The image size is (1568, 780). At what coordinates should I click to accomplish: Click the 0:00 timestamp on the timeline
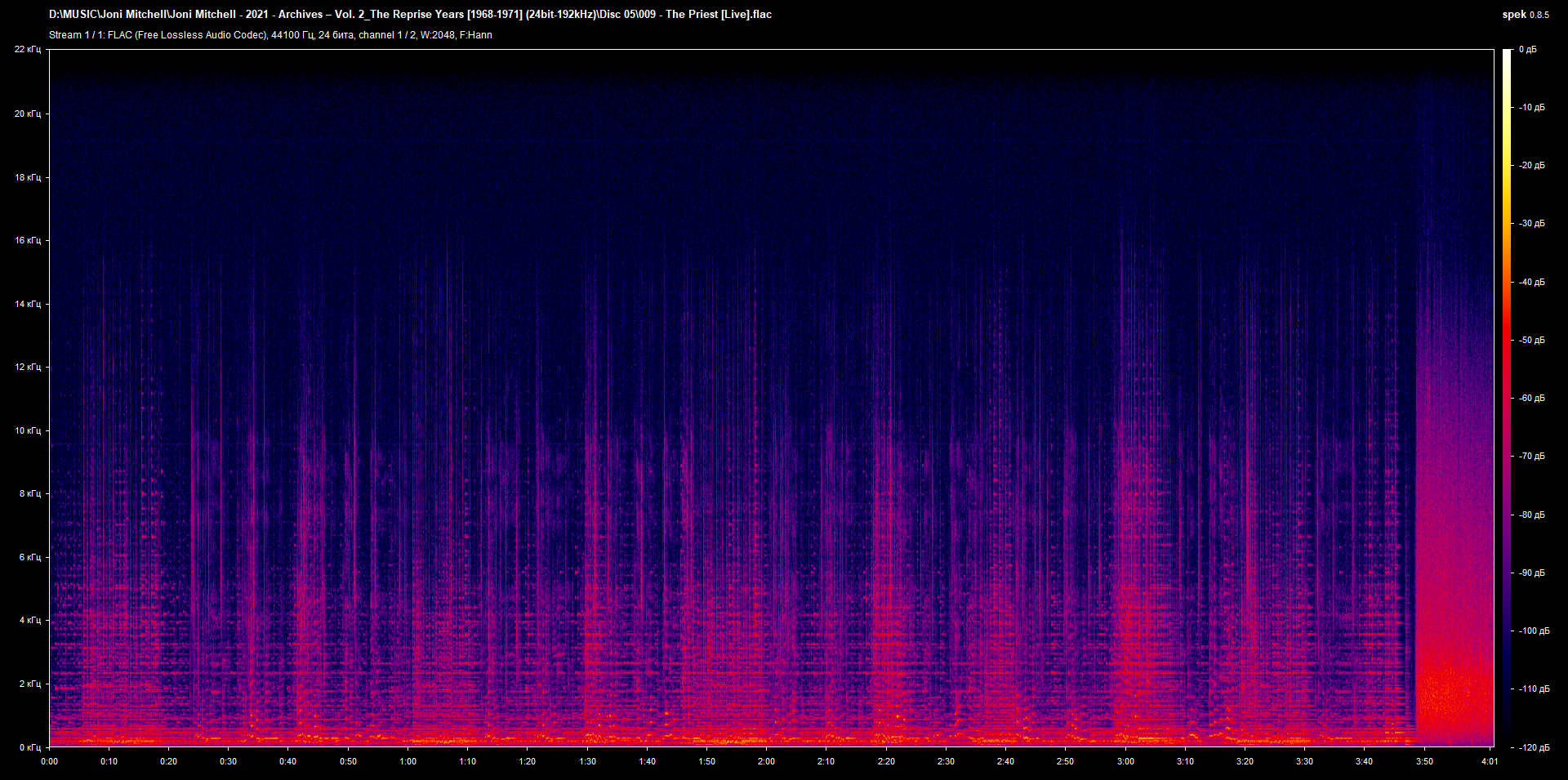(49, 760)
